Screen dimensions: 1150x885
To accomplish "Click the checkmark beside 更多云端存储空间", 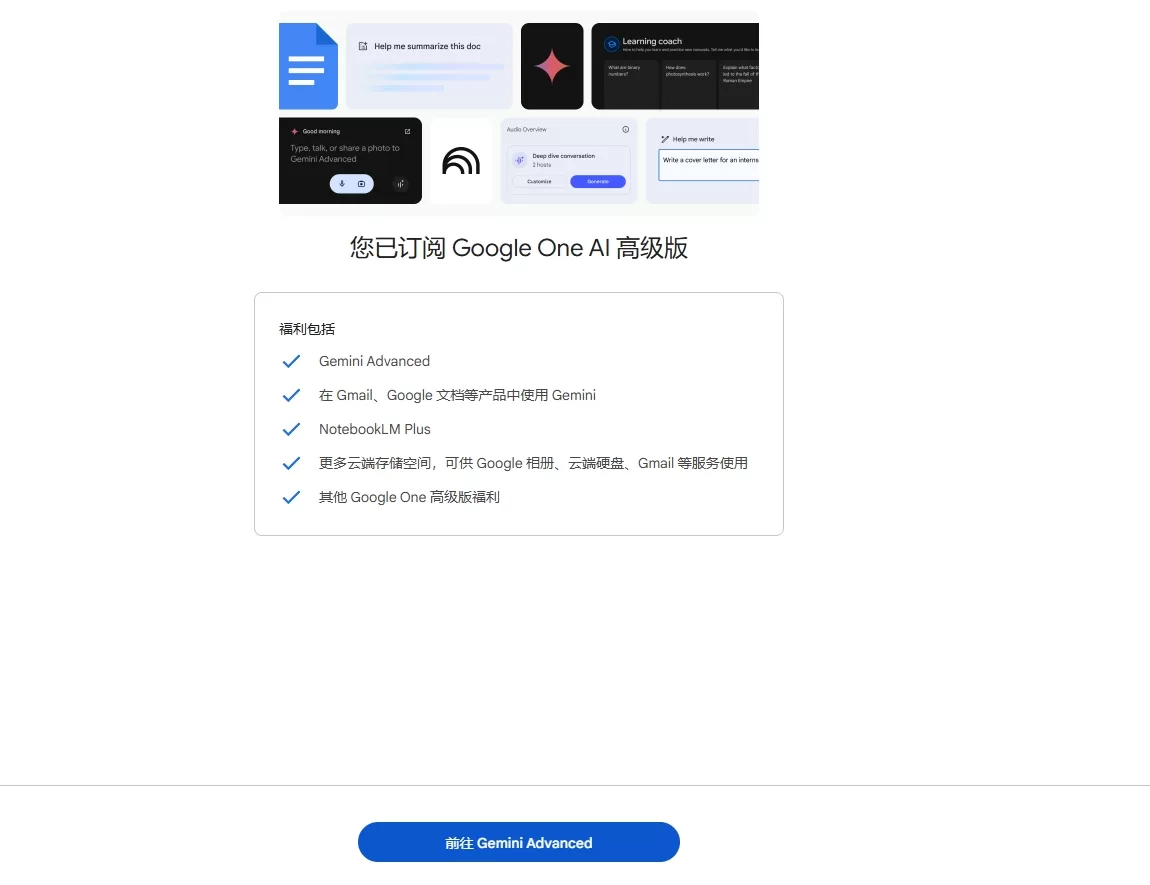I will [x=291, y=463].
